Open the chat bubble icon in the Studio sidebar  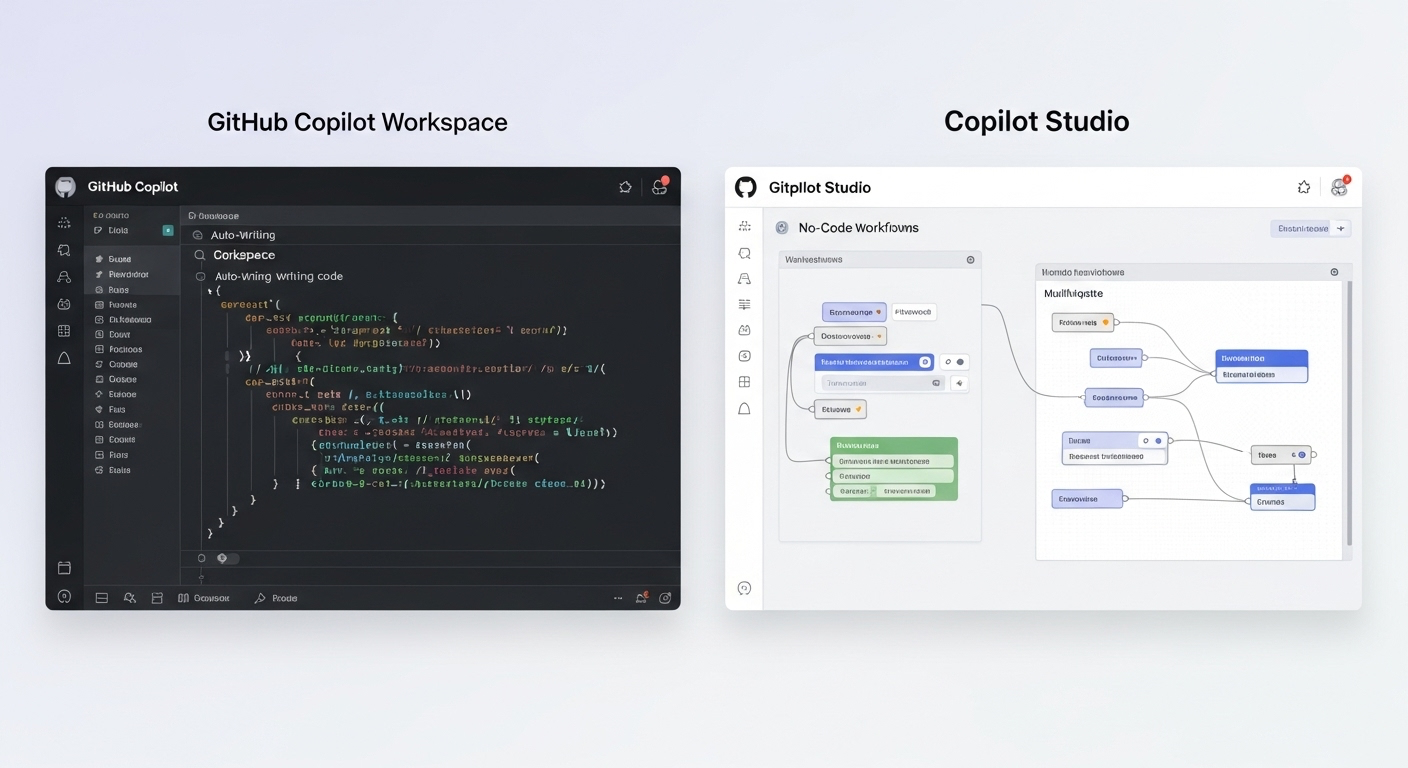pos(744,253)
